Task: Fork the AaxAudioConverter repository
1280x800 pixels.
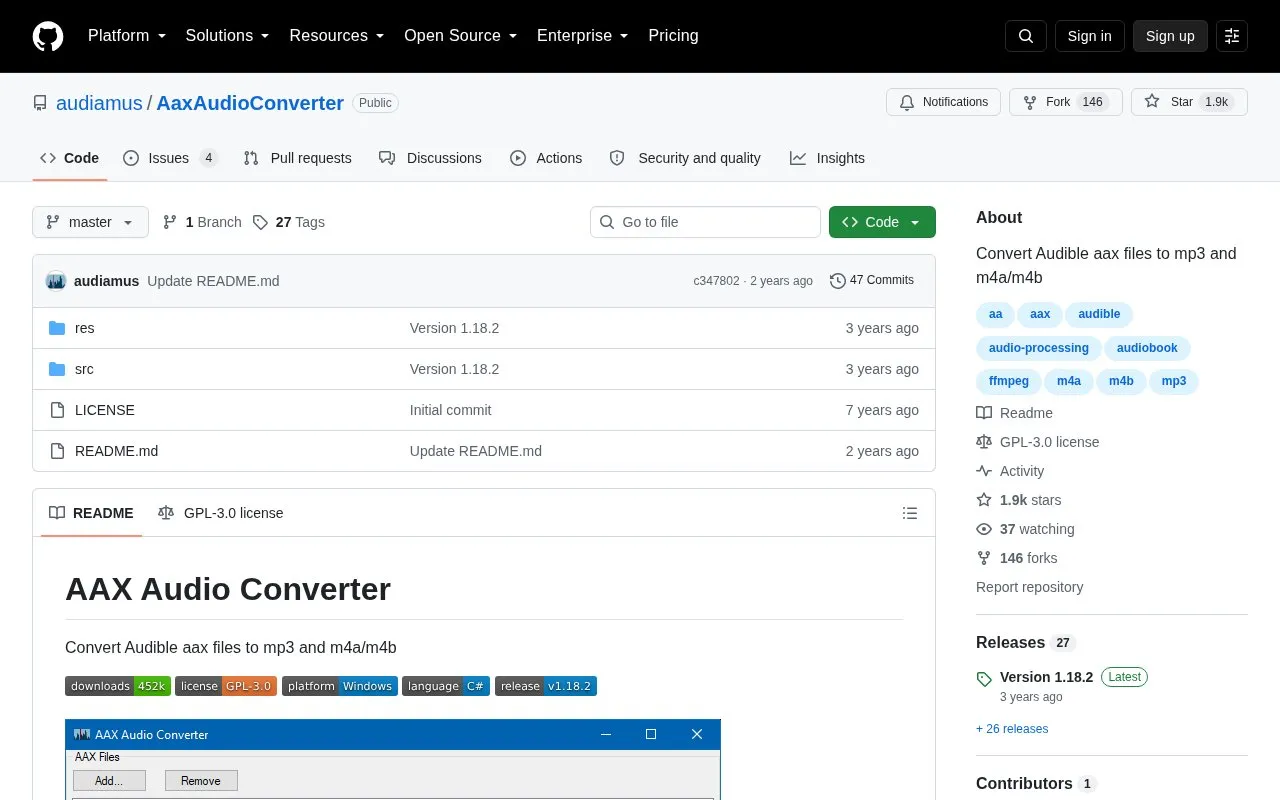Action: click(1066, 102)
